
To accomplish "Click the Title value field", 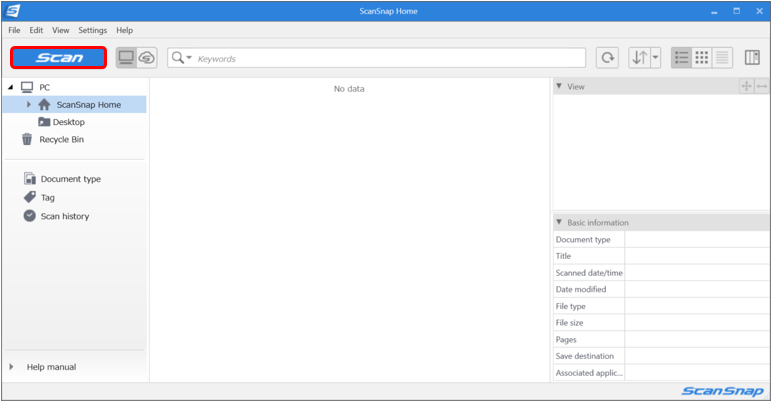I will [x=697, y=256].
